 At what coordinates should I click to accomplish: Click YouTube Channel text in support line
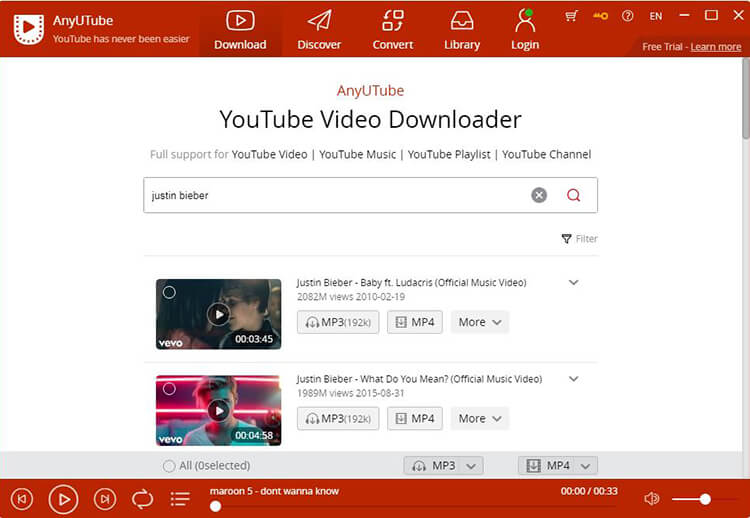pyautogui.click(x=546, y=154)
